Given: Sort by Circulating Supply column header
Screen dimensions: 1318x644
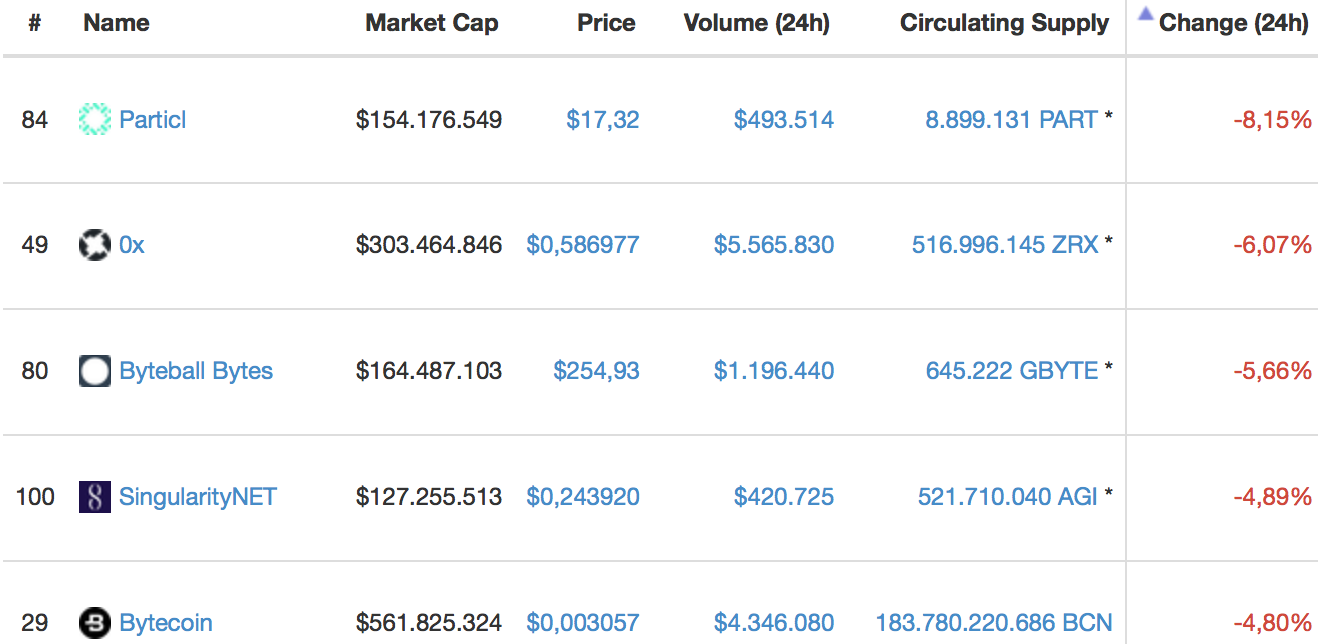Looking at the screenshot, I should 1004,23.
